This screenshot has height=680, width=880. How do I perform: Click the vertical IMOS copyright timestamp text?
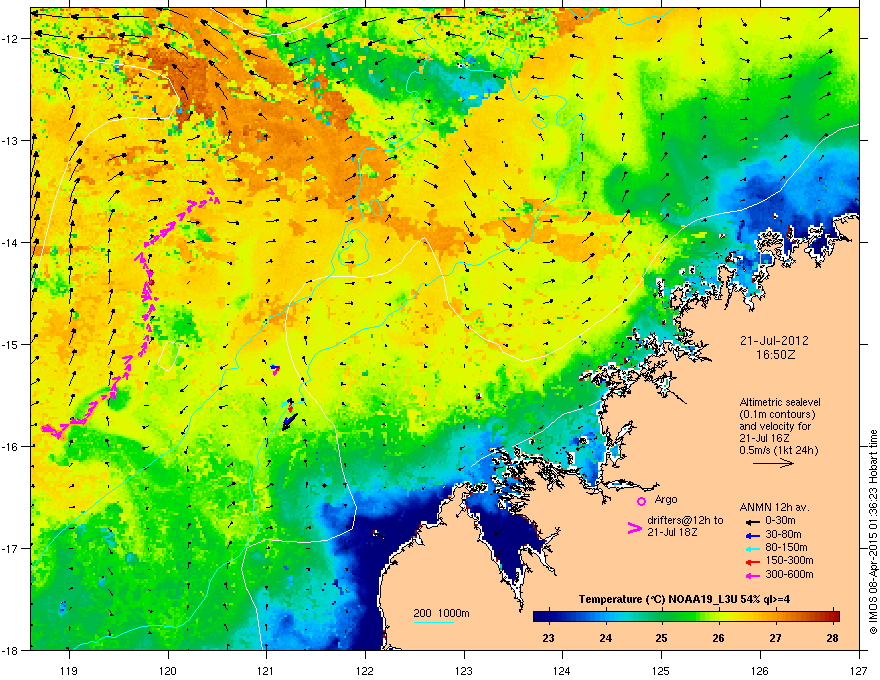tap(873, 532)
